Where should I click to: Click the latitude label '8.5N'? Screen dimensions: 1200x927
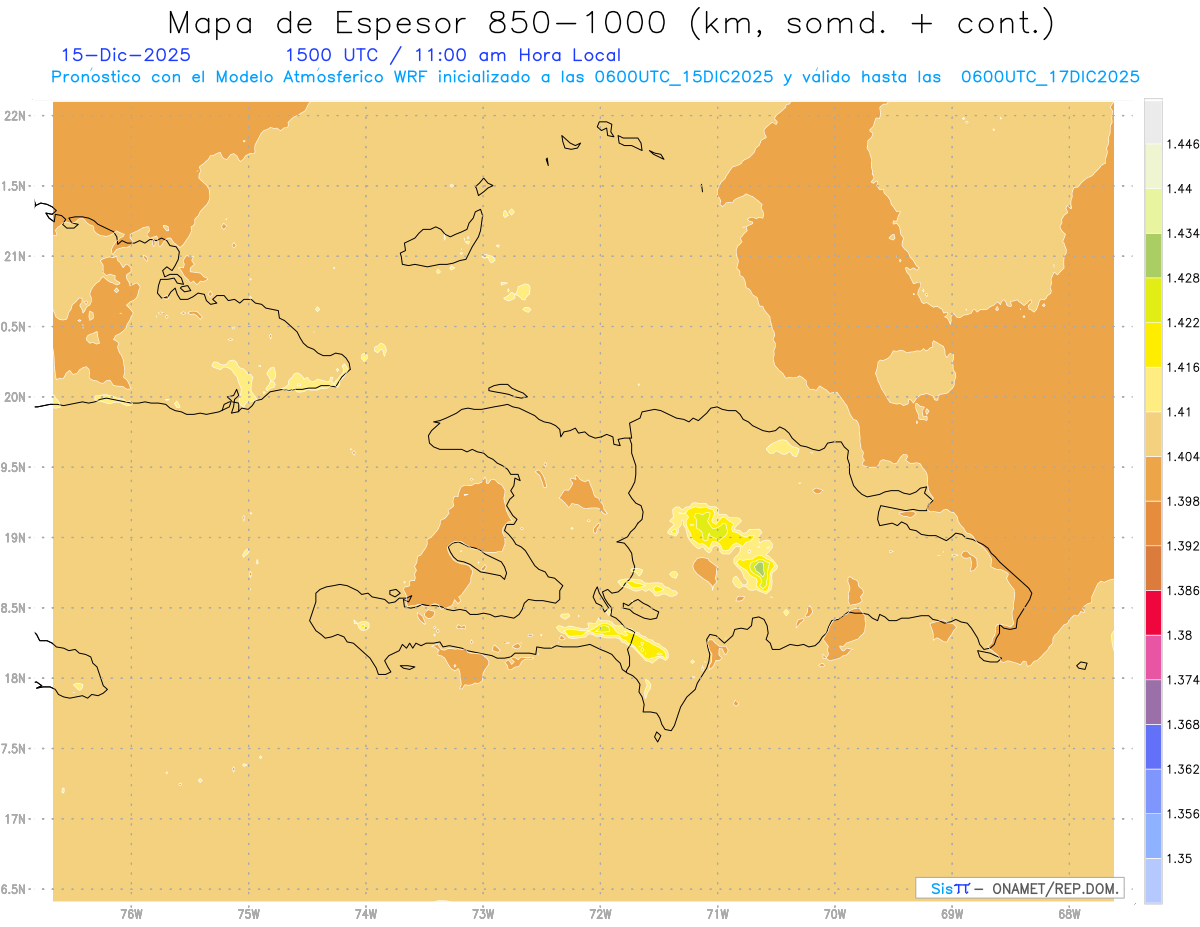coord(14,609)
